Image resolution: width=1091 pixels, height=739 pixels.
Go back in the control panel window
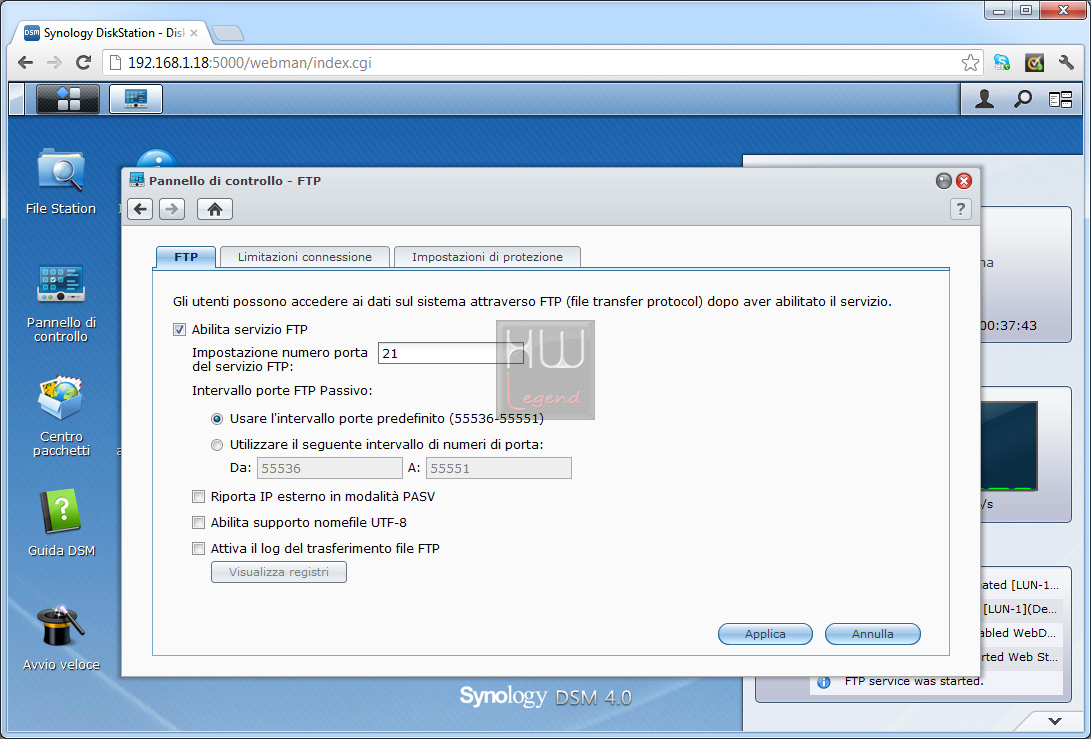click(x=140, y=209)
